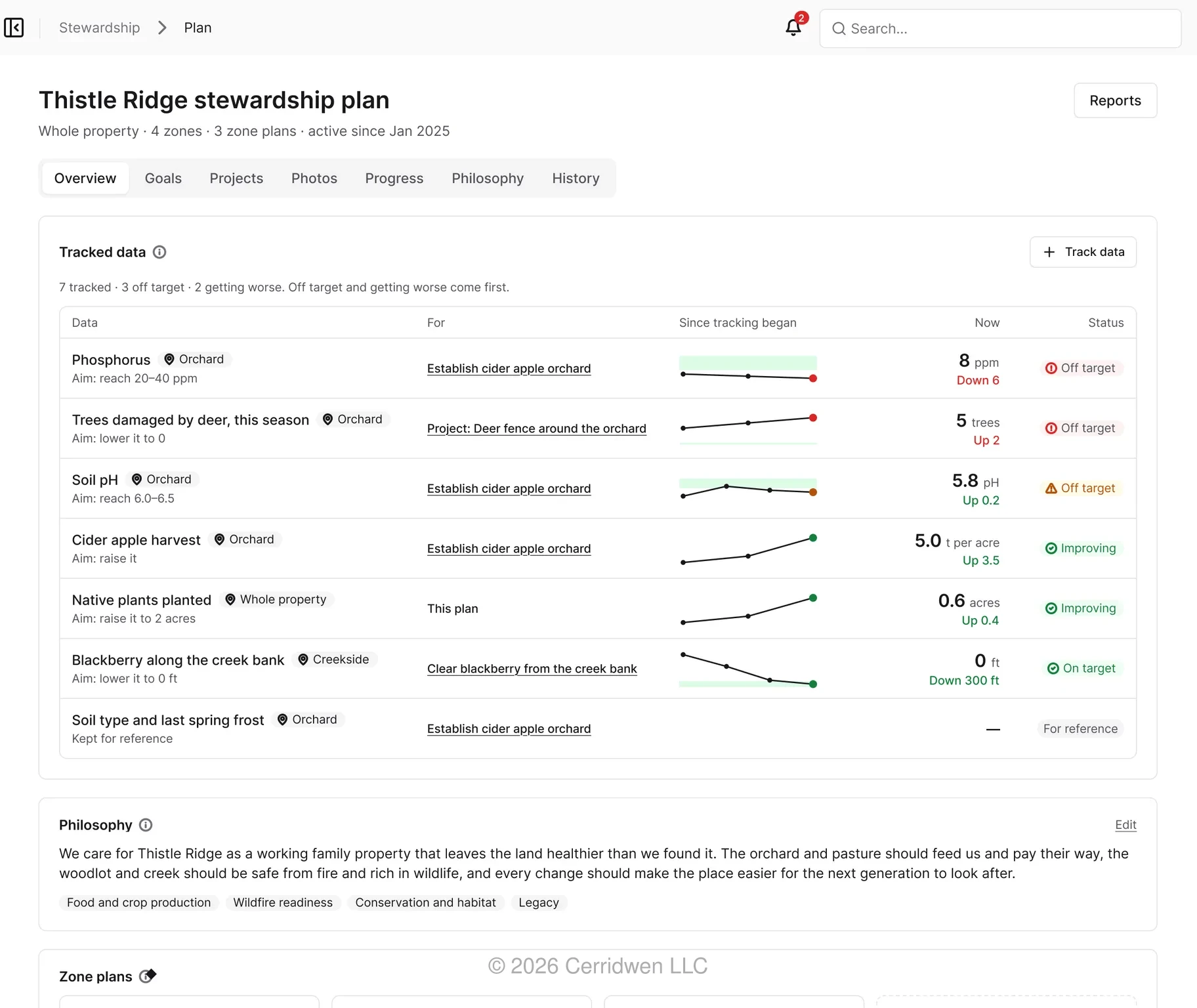1197x1008 pixels.
Task: Open the Reports button
Action: [1115, 100]
